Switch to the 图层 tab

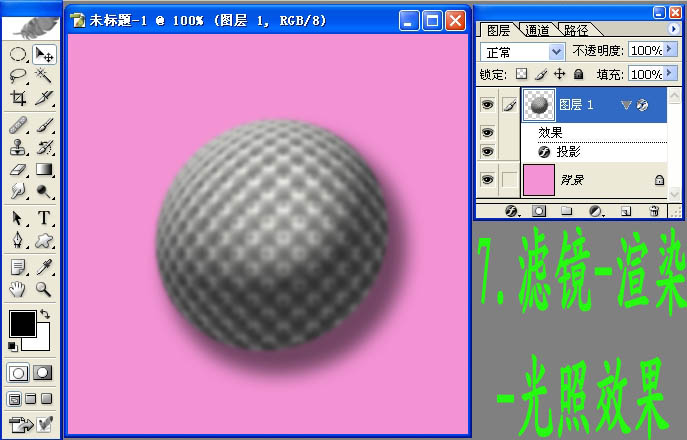click(x=498, y=30)
